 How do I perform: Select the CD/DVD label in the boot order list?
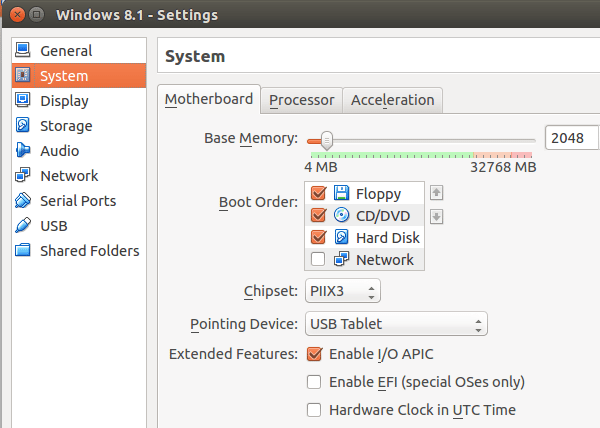click(x=383, y=216)
